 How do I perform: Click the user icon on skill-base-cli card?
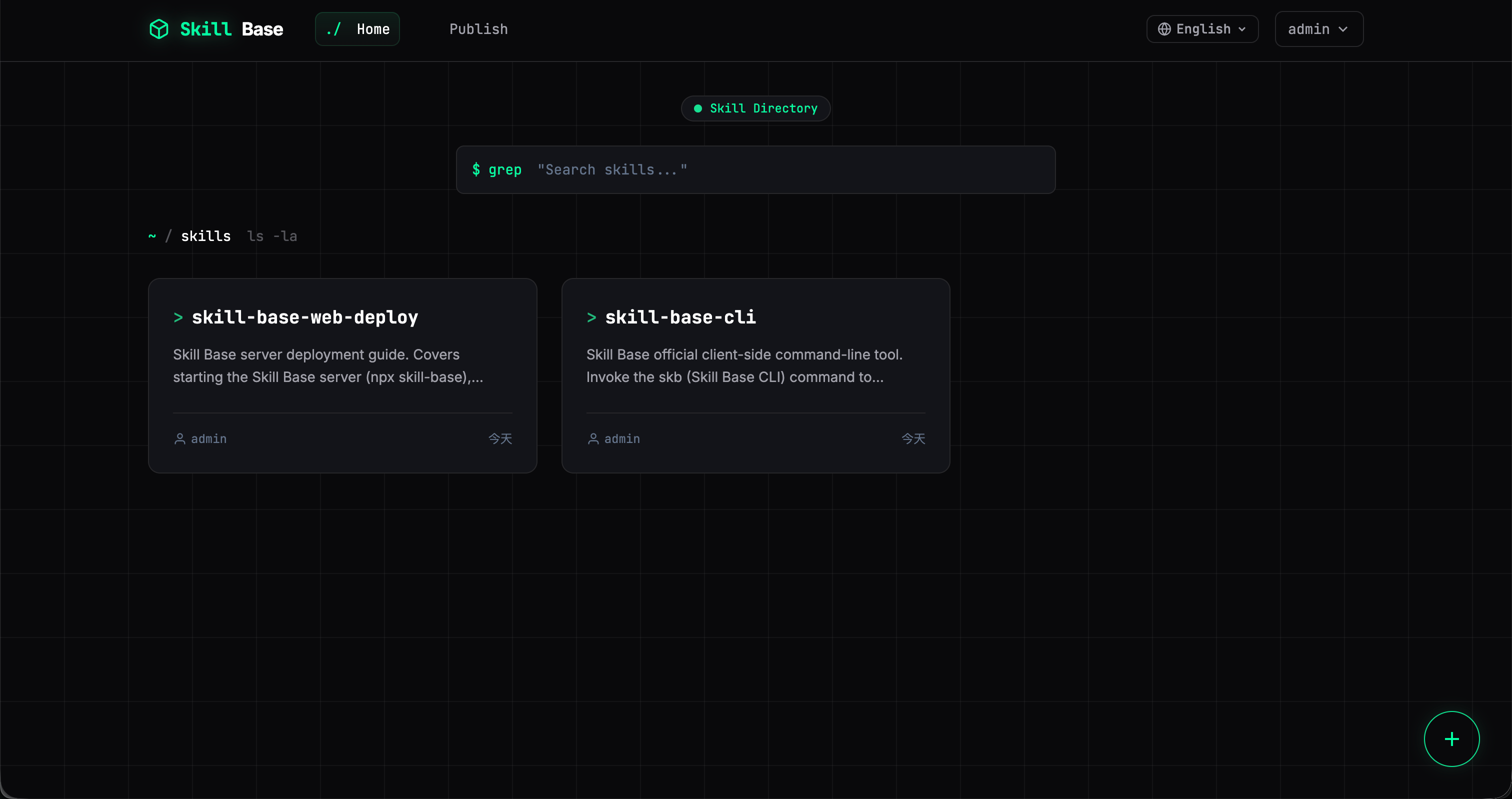click(593, 438)
